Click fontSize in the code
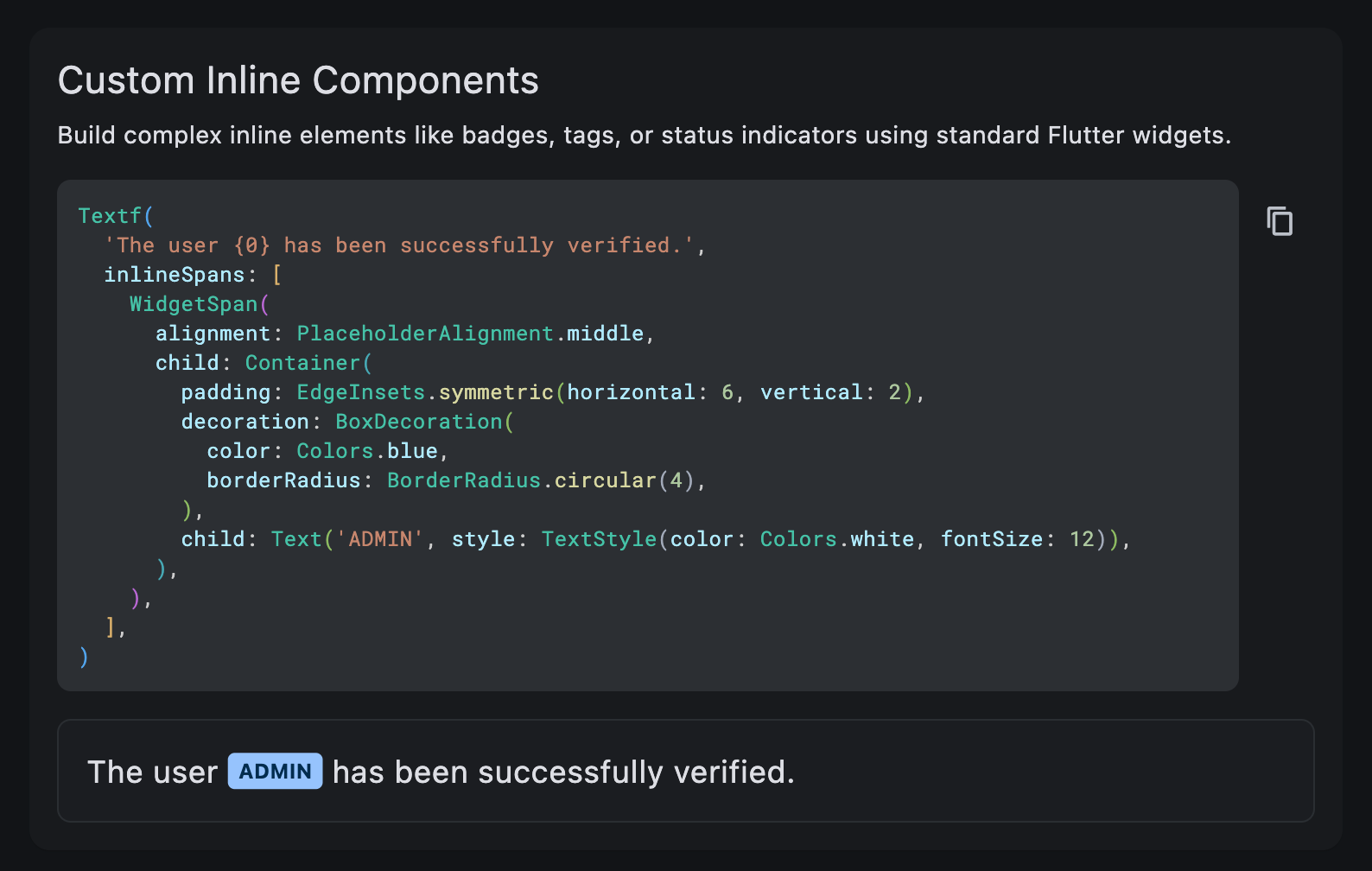 991,539
